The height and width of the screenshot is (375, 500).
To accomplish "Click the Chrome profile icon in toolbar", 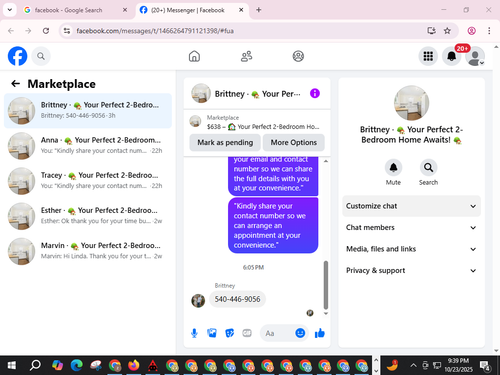I will pos(471,31).
